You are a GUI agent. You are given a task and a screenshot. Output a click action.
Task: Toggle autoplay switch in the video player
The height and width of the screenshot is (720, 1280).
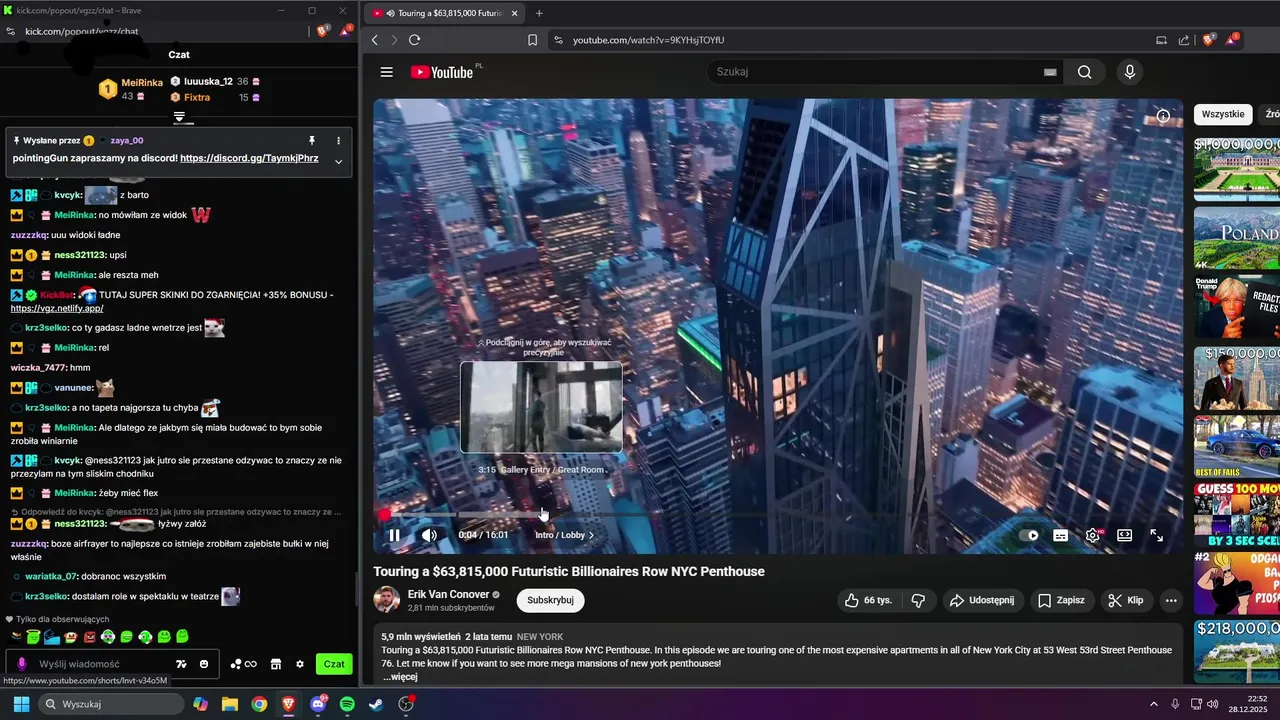[x=1027, y=535]
